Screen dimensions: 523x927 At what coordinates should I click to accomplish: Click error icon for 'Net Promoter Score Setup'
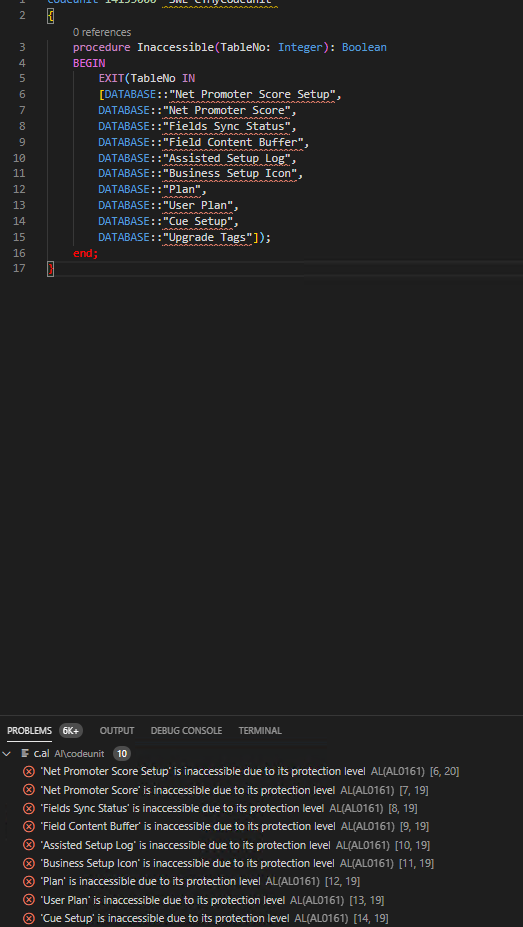(x=28, y=772)
